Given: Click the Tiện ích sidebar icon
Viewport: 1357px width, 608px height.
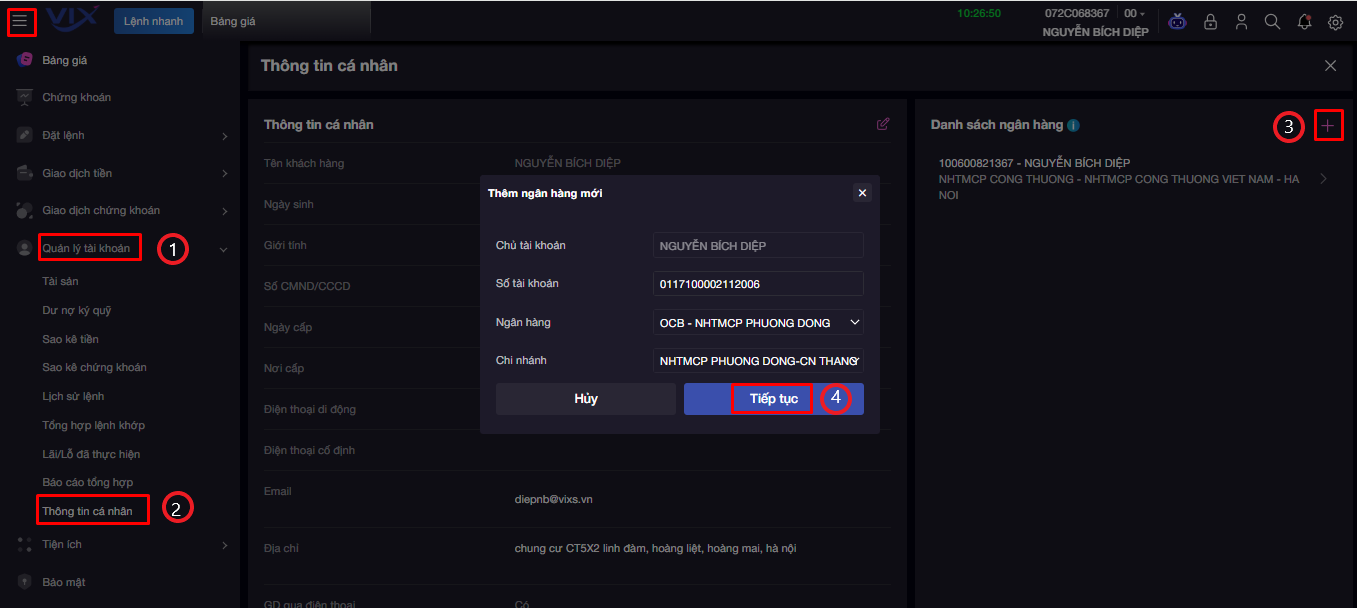Looking at the screenshot, I should [25, 544].
